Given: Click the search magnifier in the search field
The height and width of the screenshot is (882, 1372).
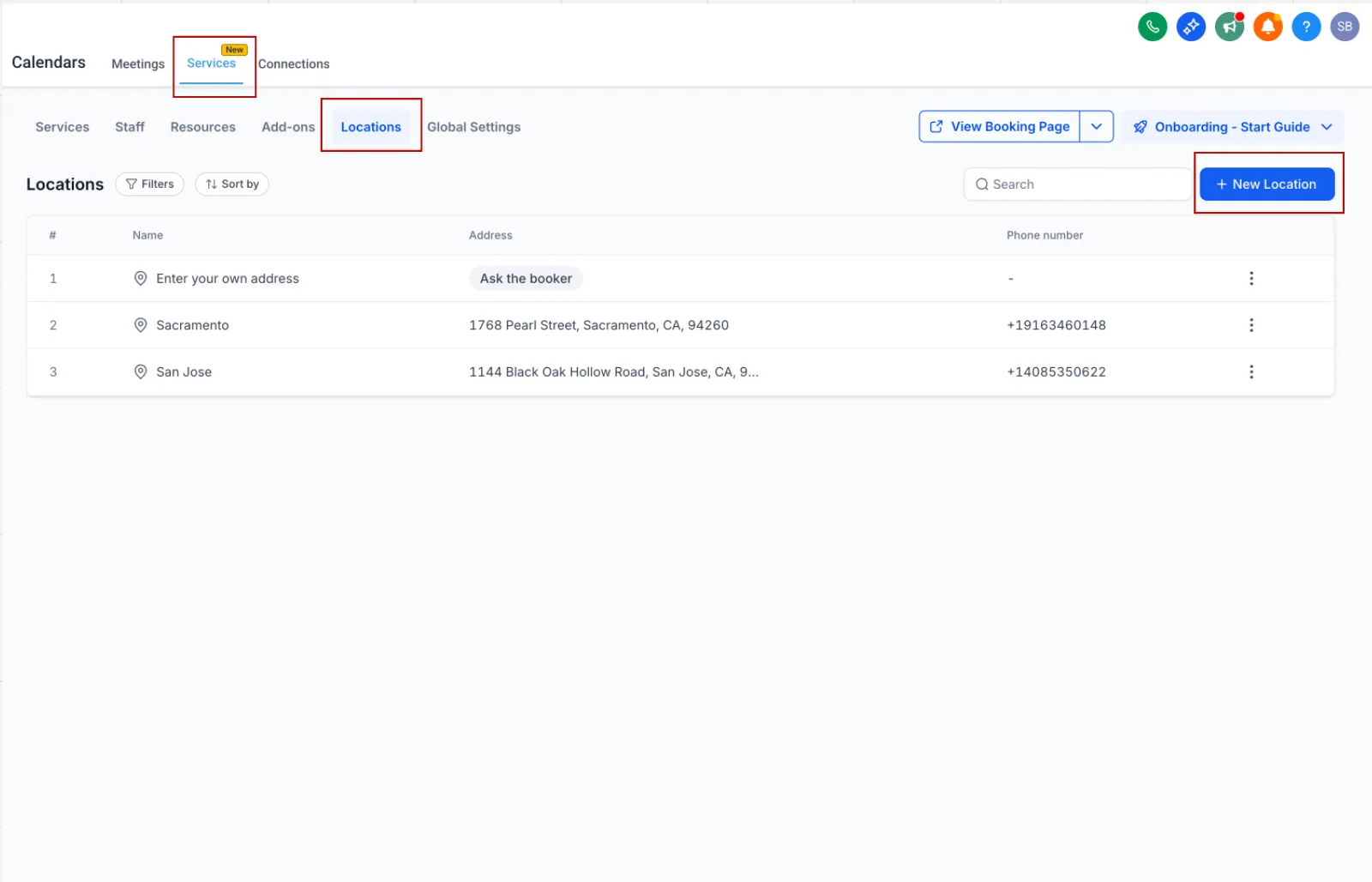Looking at the screenshot, I should pyautogui.click(x=982, y=184).
